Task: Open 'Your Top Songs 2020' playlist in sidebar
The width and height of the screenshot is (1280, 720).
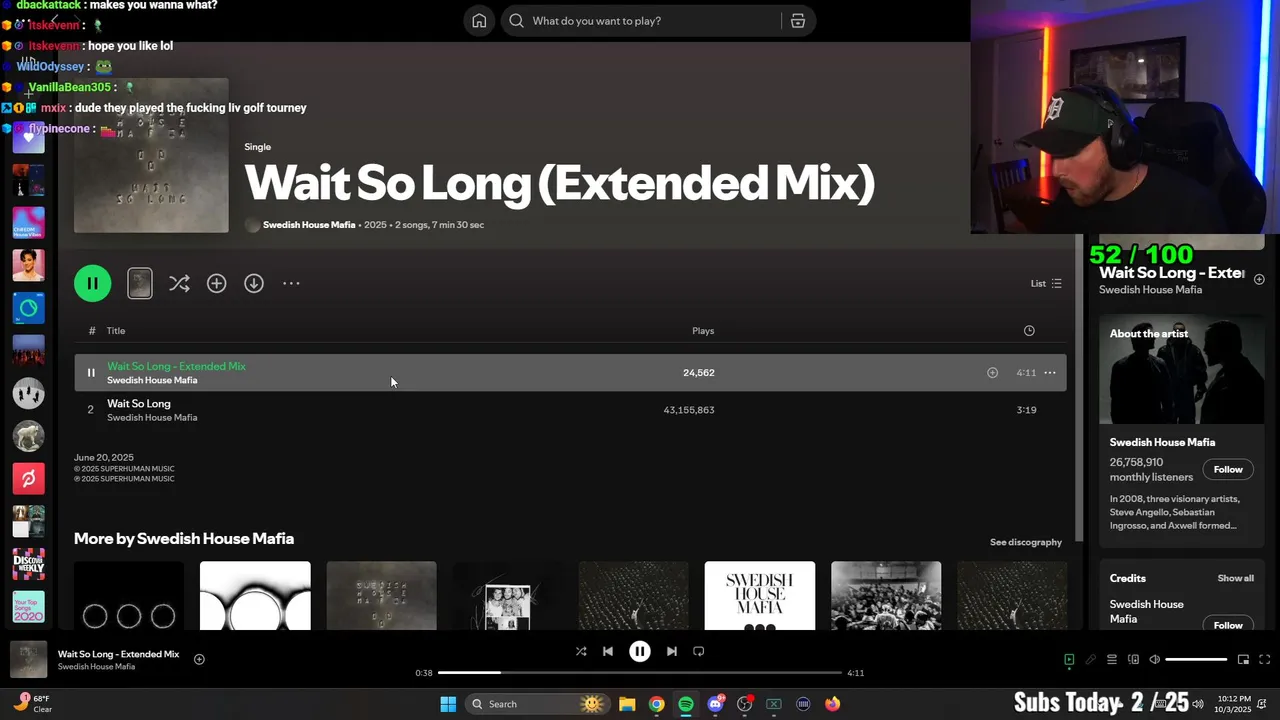Action: 28,607
